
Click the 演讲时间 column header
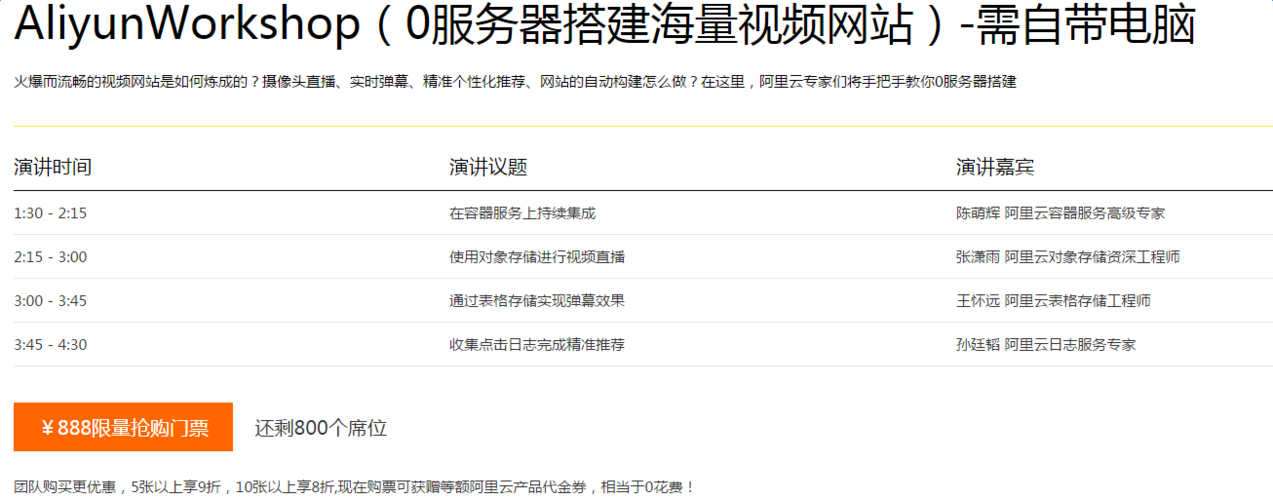pos(53,167)
